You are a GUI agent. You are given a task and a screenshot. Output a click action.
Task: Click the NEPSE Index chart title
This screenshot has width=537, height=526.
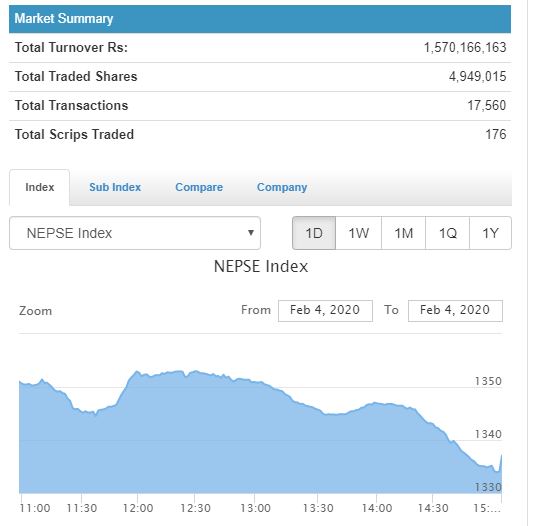tap(261, 266)
